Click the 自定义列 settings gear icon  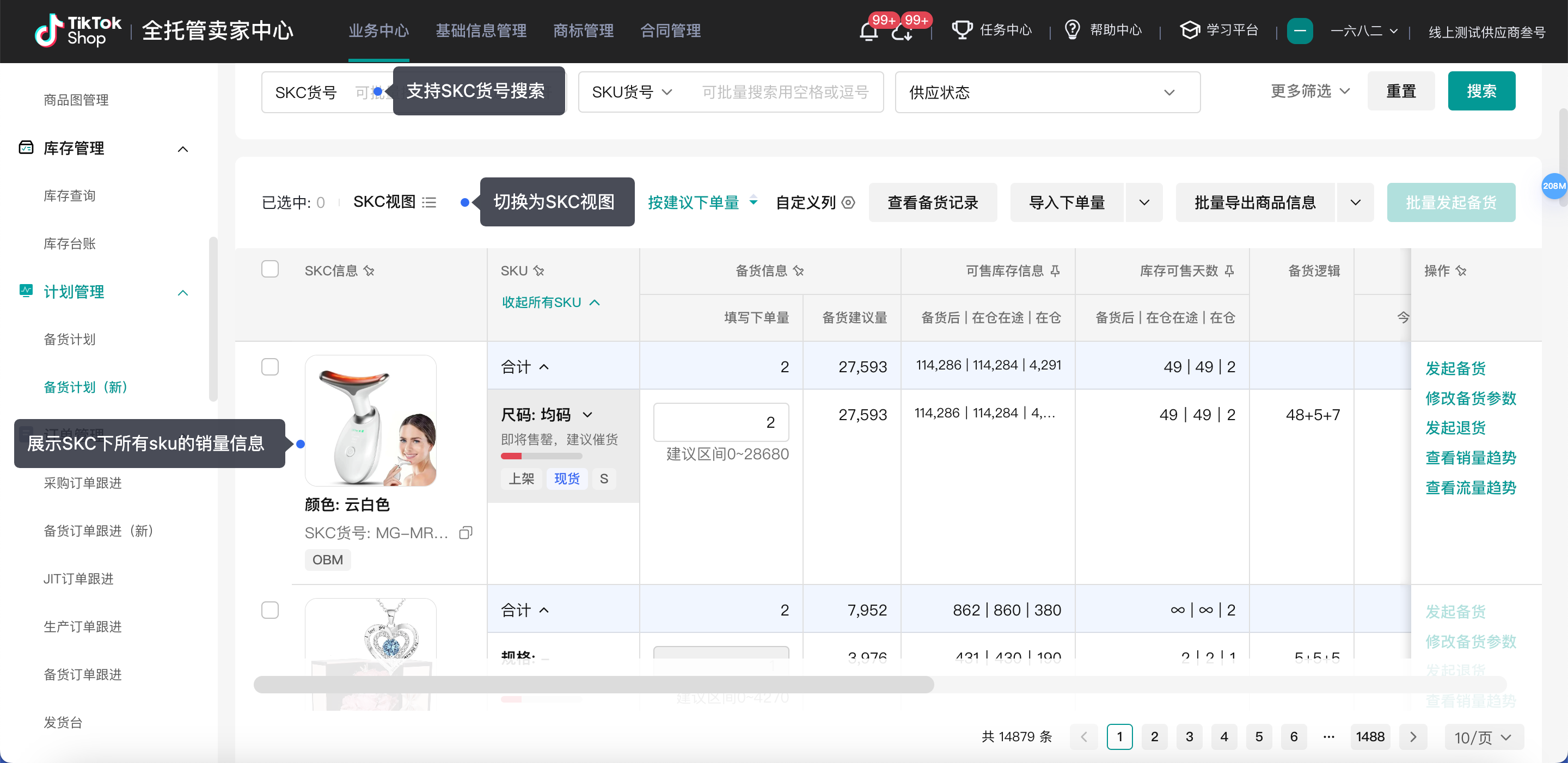click(x=848, y=202)
